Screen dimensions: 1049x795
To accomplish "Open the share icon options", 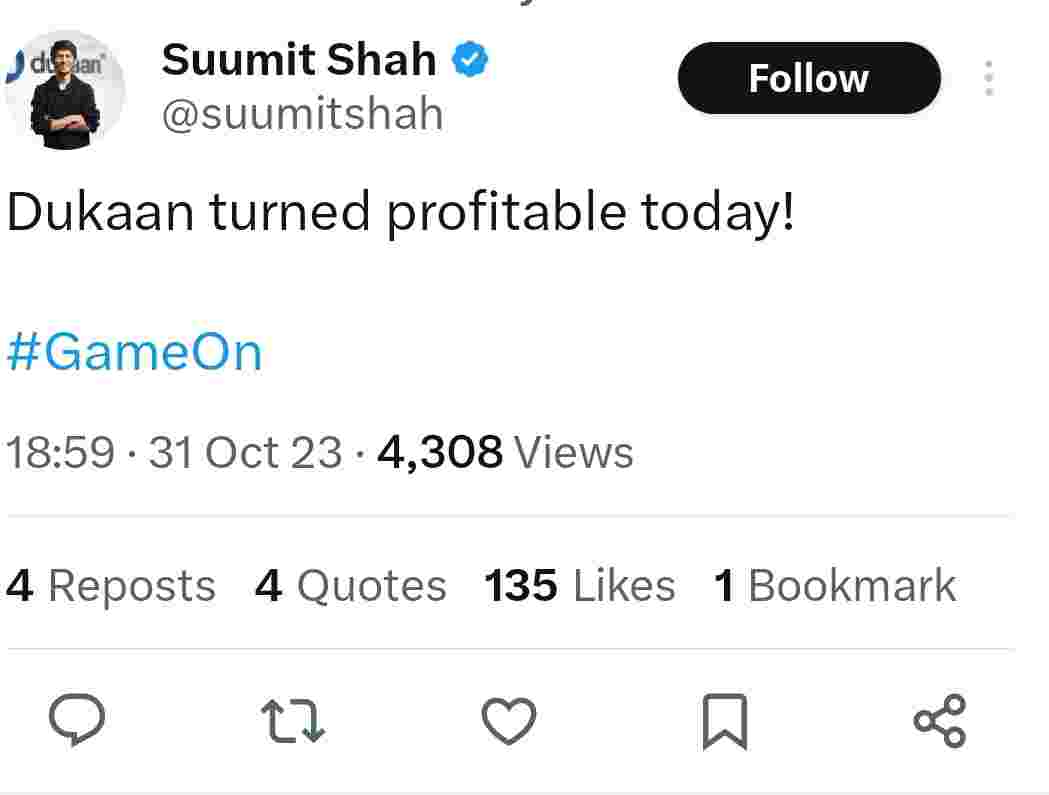I will tap(940, 720).
